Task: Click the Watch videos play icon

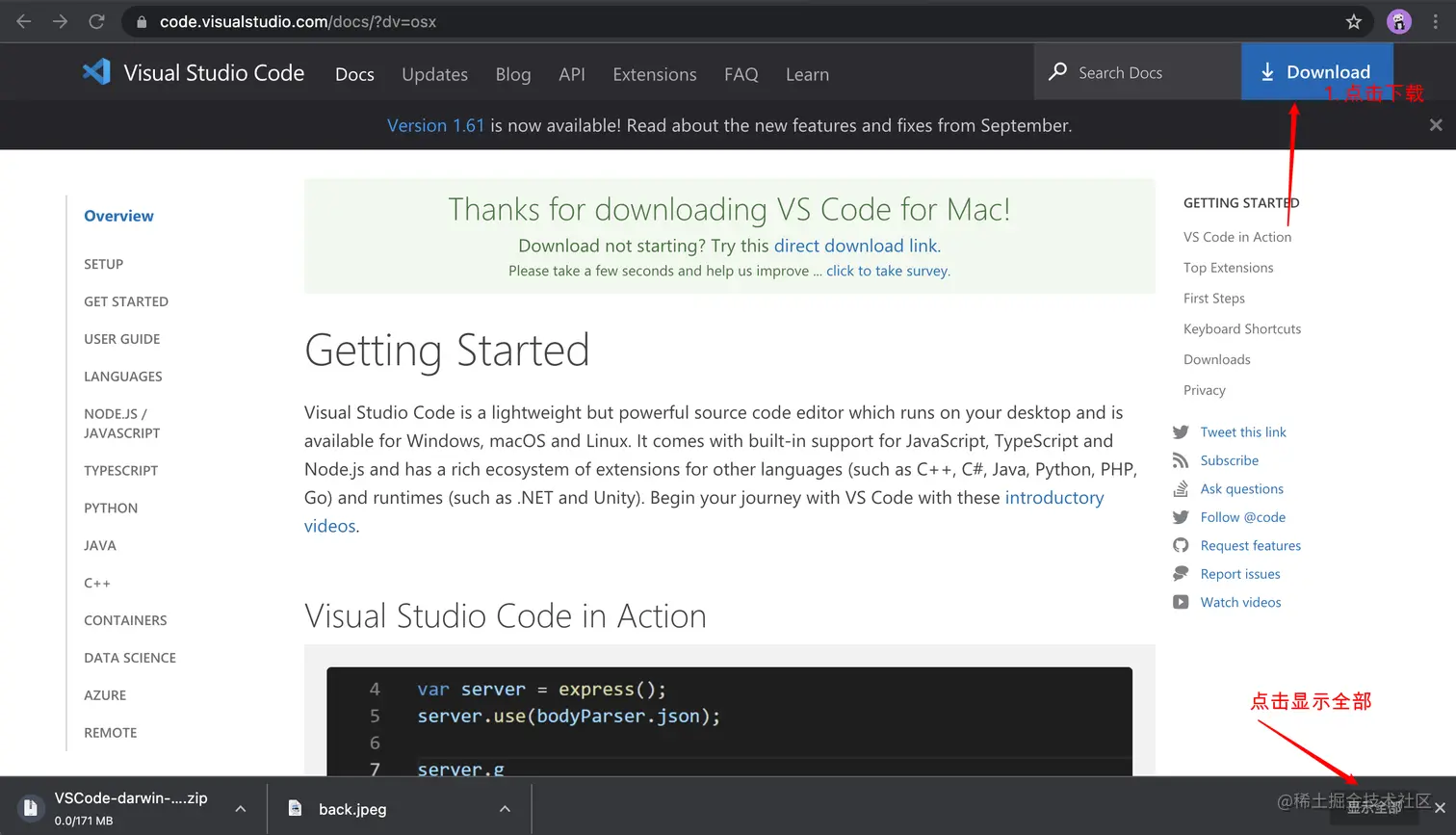Action: click(1181, 603)
